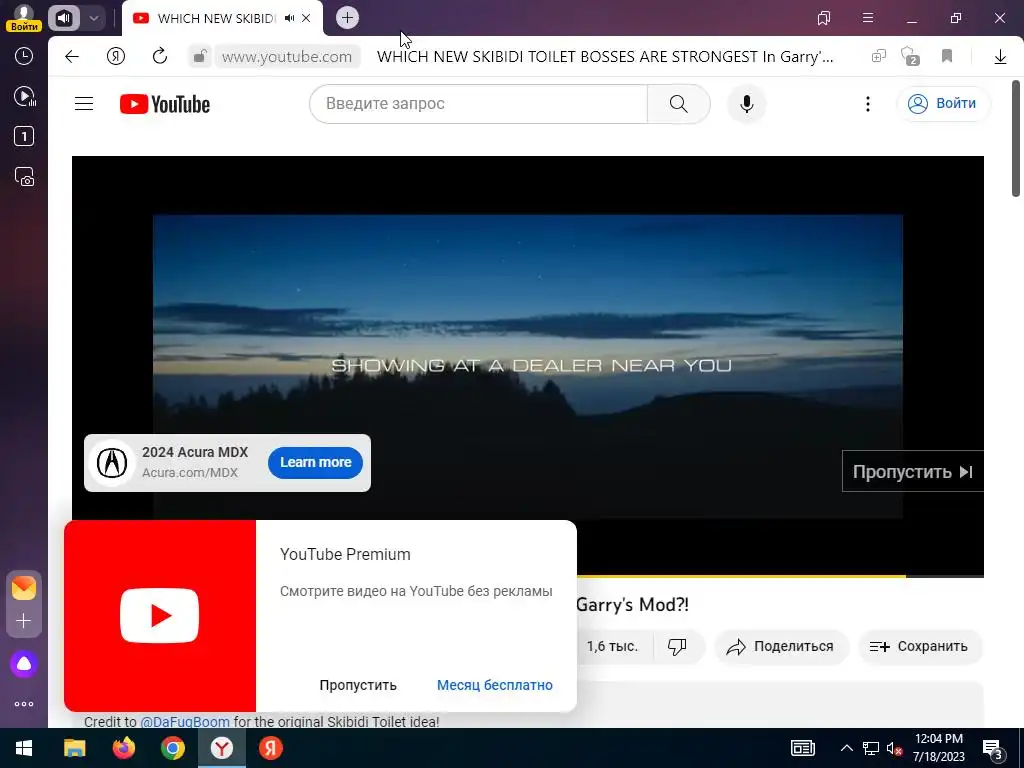Open the browser hamburger menu in title bar

[868, 18]
